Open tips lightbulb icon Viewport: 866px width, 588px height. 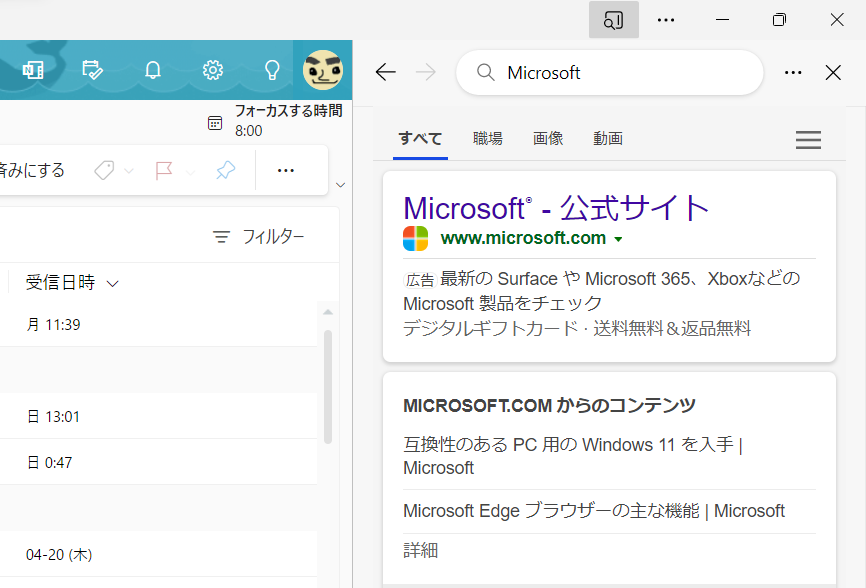[x=272, y=70]
